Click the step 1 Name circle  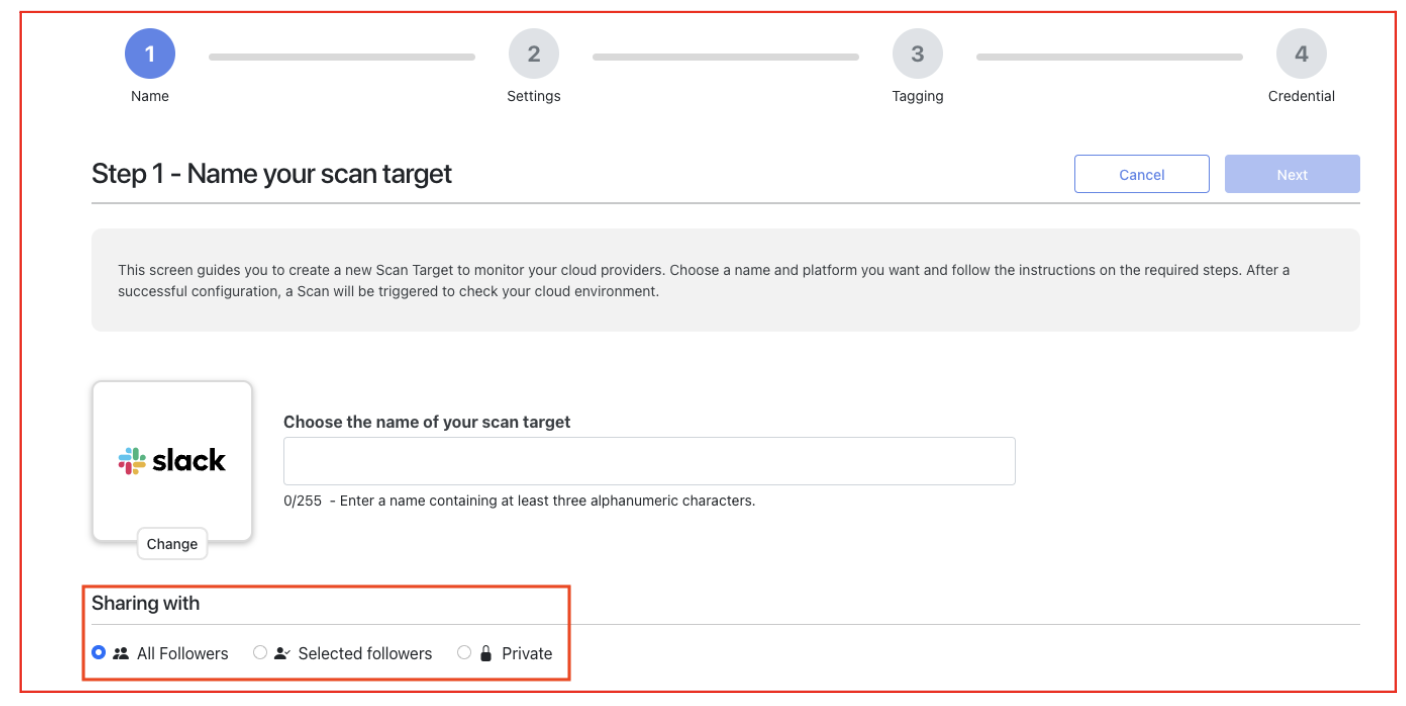[x=150, y=54]
